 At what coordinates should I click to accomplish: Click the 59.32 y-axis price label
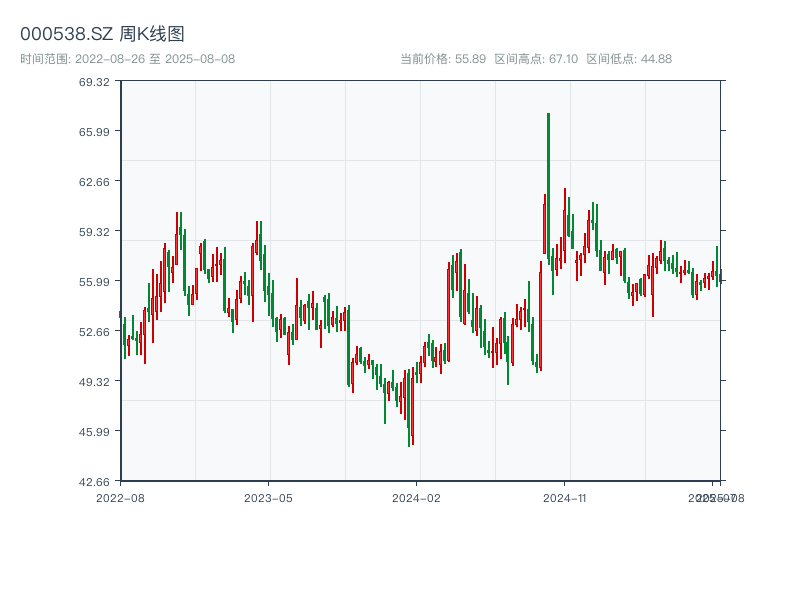tap(94, 231)
